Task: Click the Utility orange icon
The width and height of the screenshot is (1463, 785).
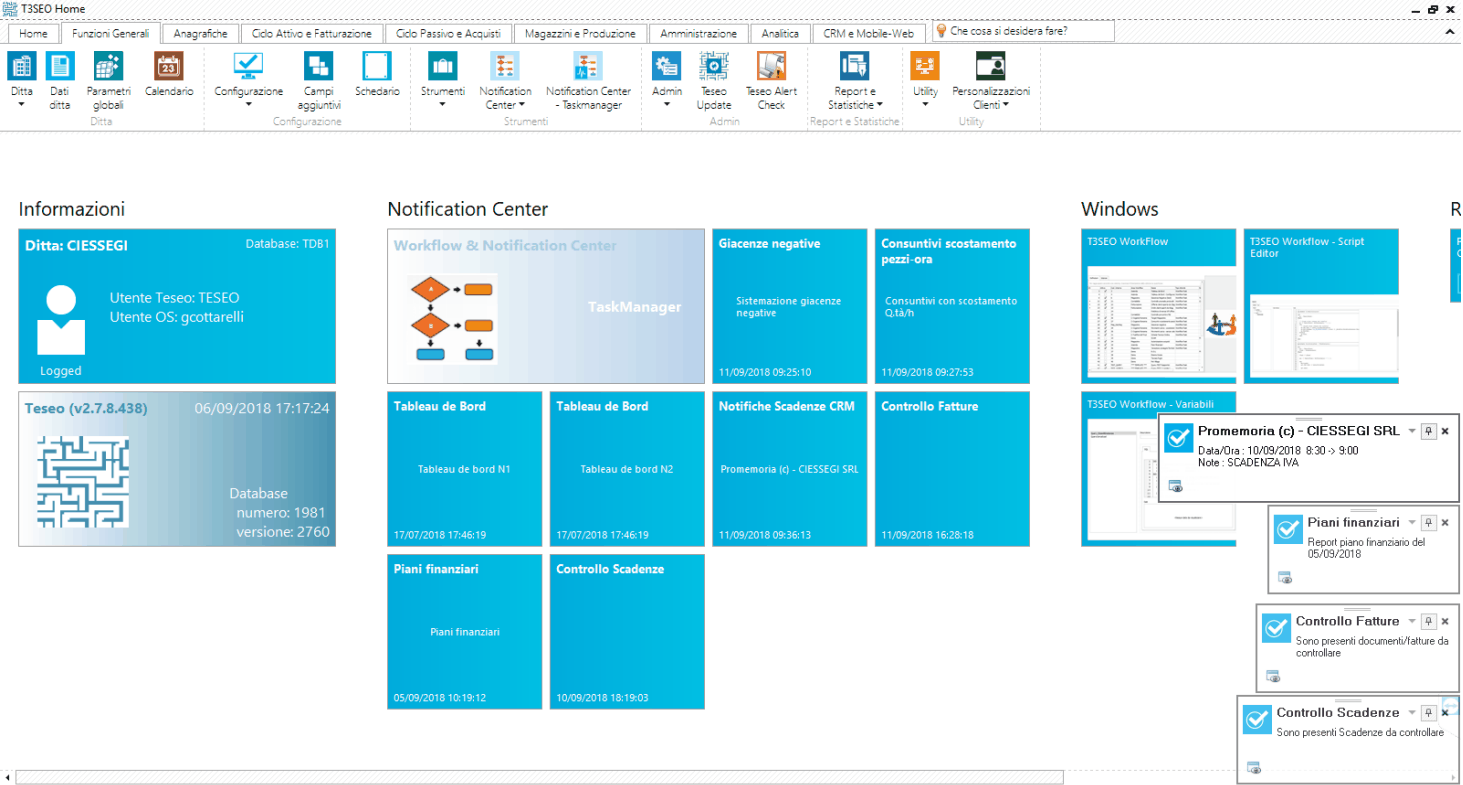Action: [x=925, y=67]
